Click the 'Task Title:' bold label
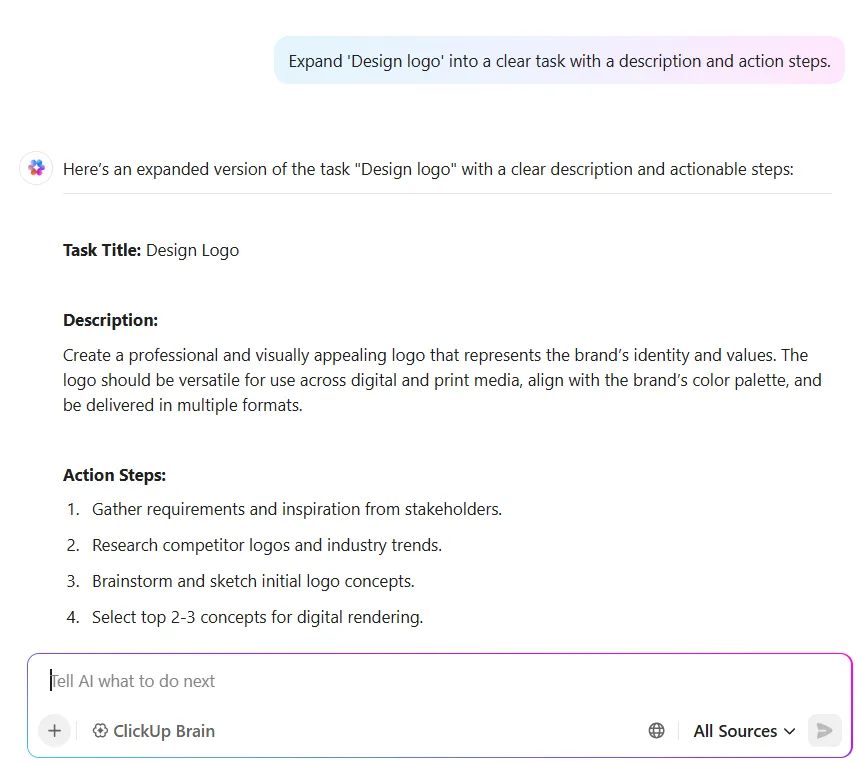 point(102,250)
